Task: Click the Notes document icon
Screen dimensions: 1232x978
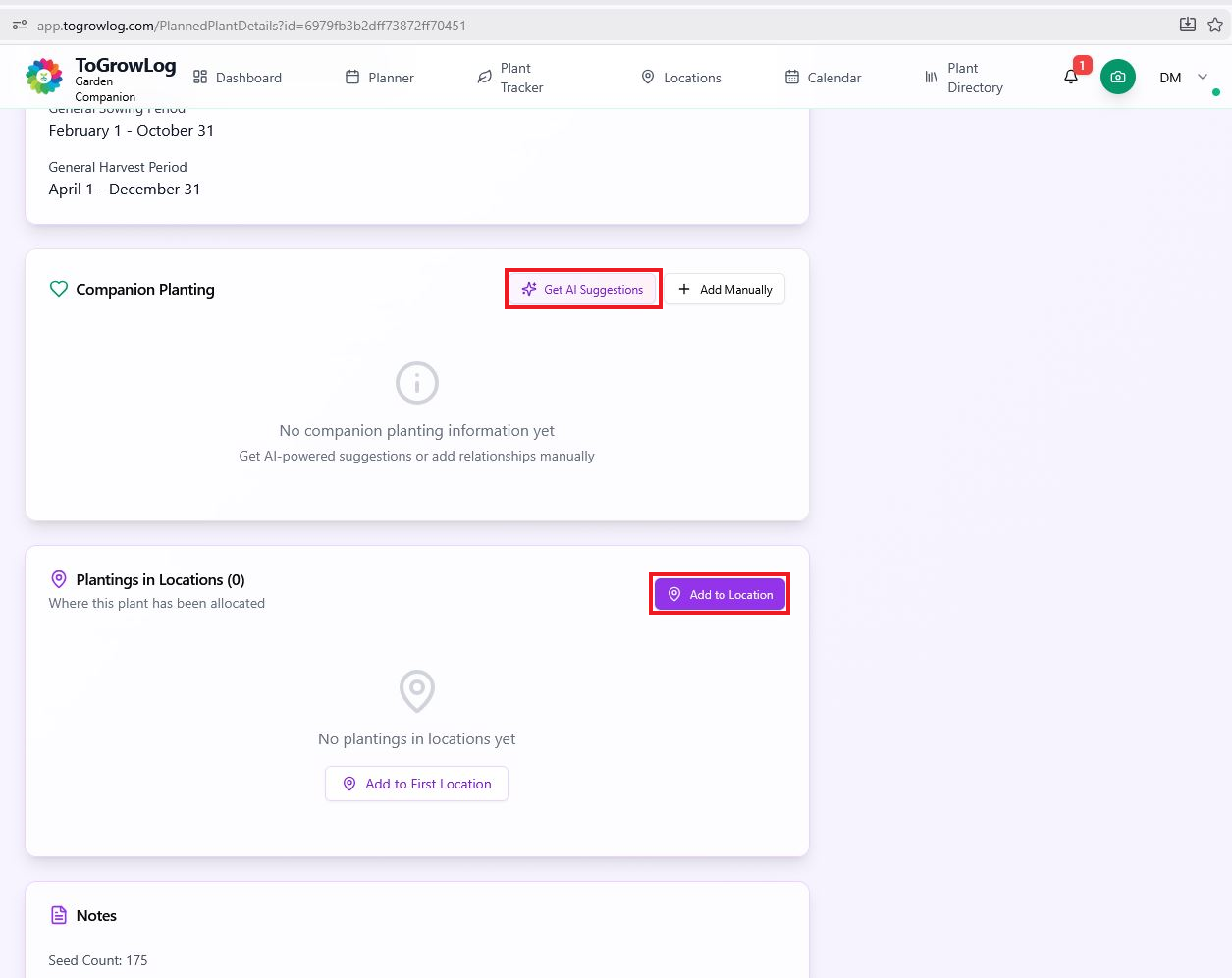Action: coord(59,915)
